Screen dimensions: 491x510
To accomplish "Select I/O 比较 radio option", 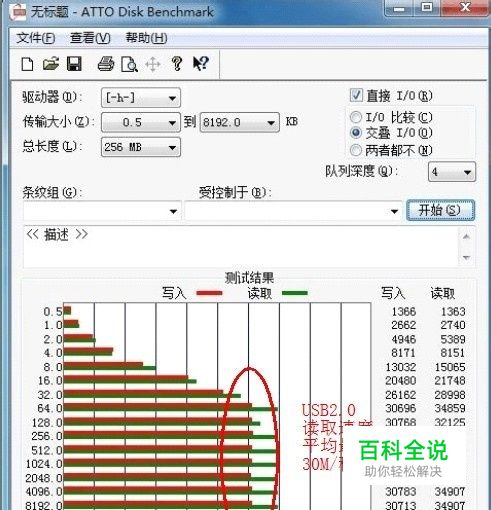I will (356, 117).
